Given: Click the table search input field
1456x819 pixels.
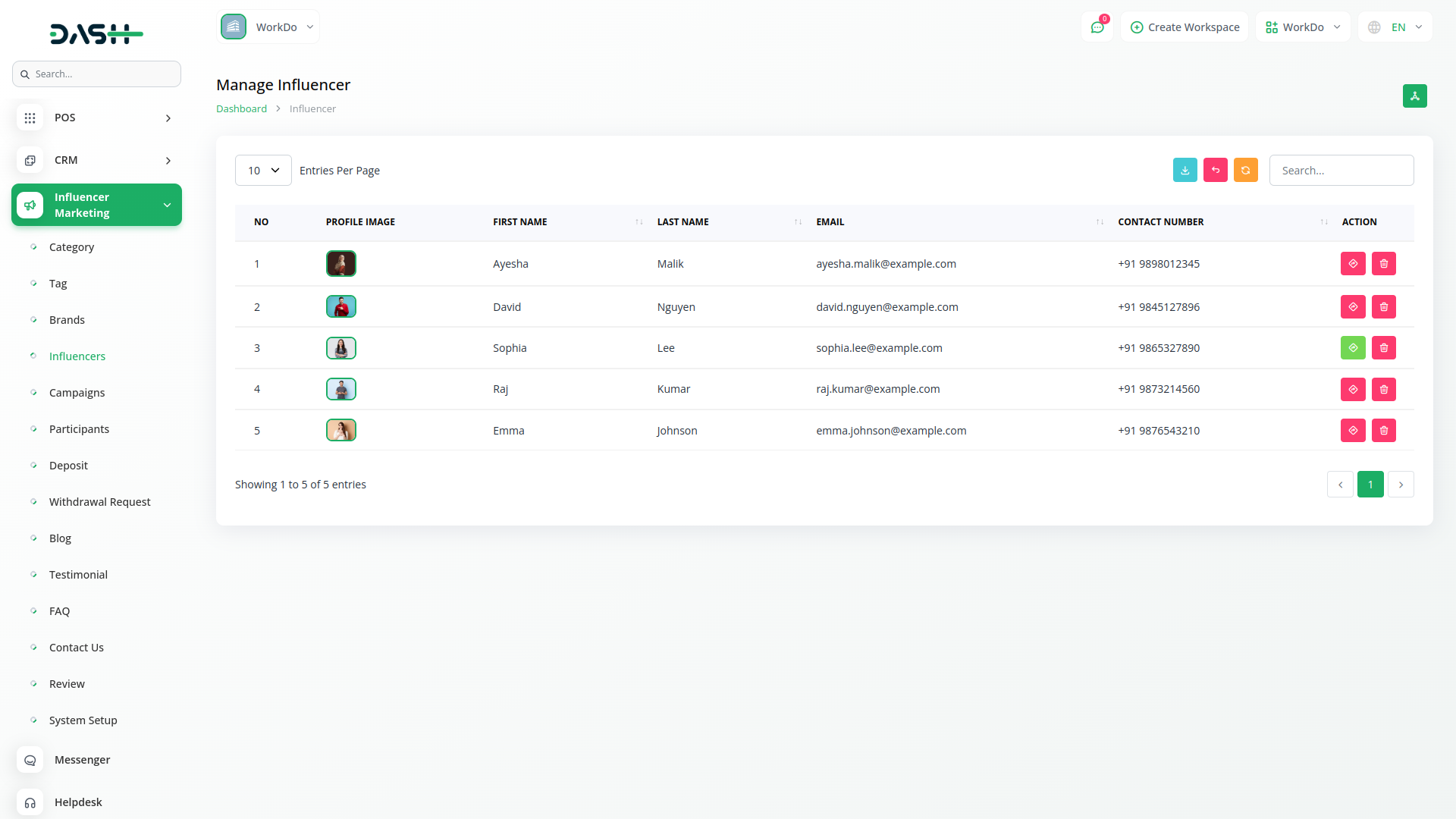Looking at the screenshot, I should coord(1341,171).
